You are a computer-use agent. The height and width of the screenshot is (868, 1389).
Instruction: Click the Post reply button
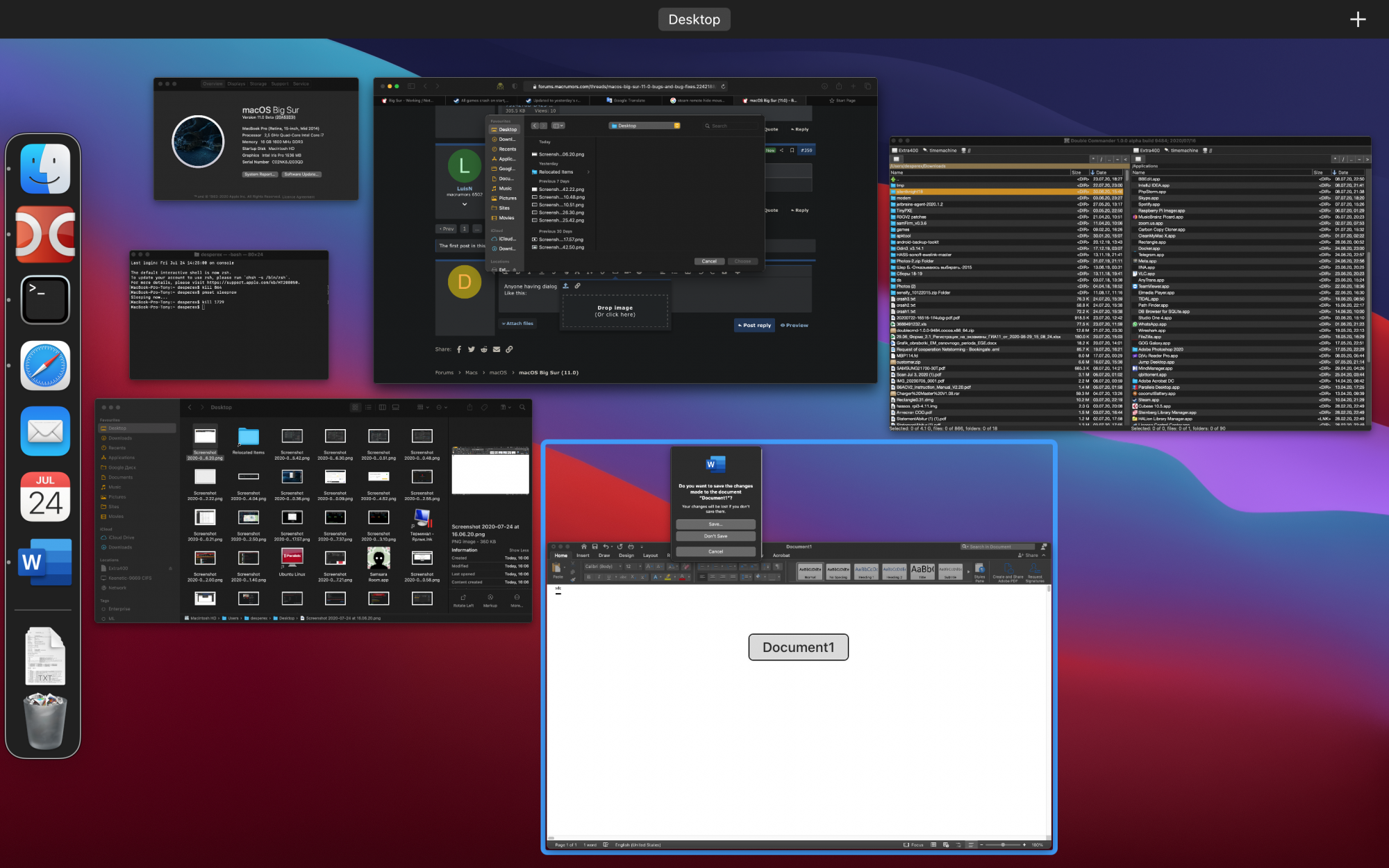click(x=754, y=325)
